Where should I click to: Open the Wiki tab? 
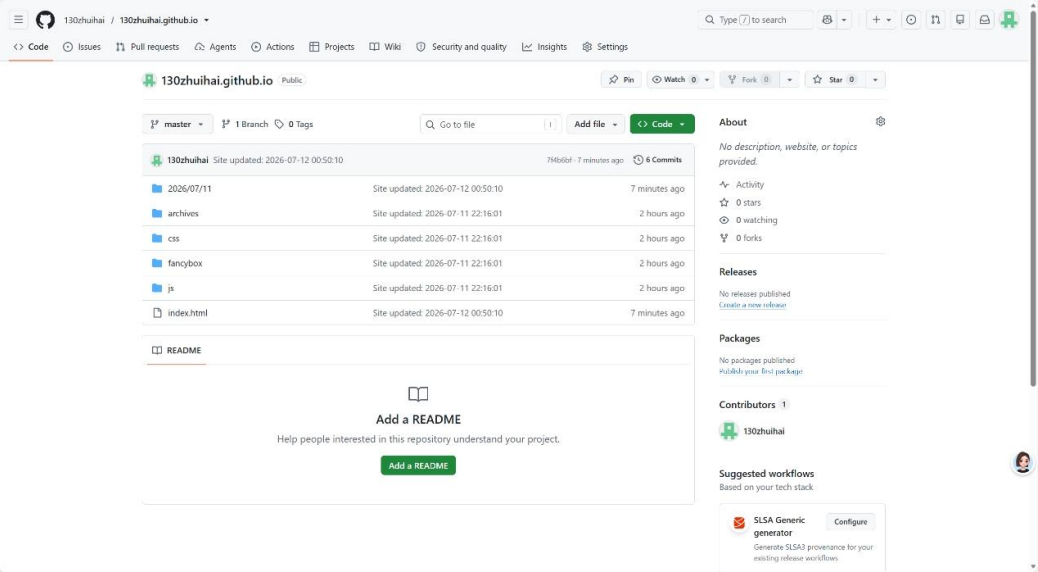click(x=385, y=47)
